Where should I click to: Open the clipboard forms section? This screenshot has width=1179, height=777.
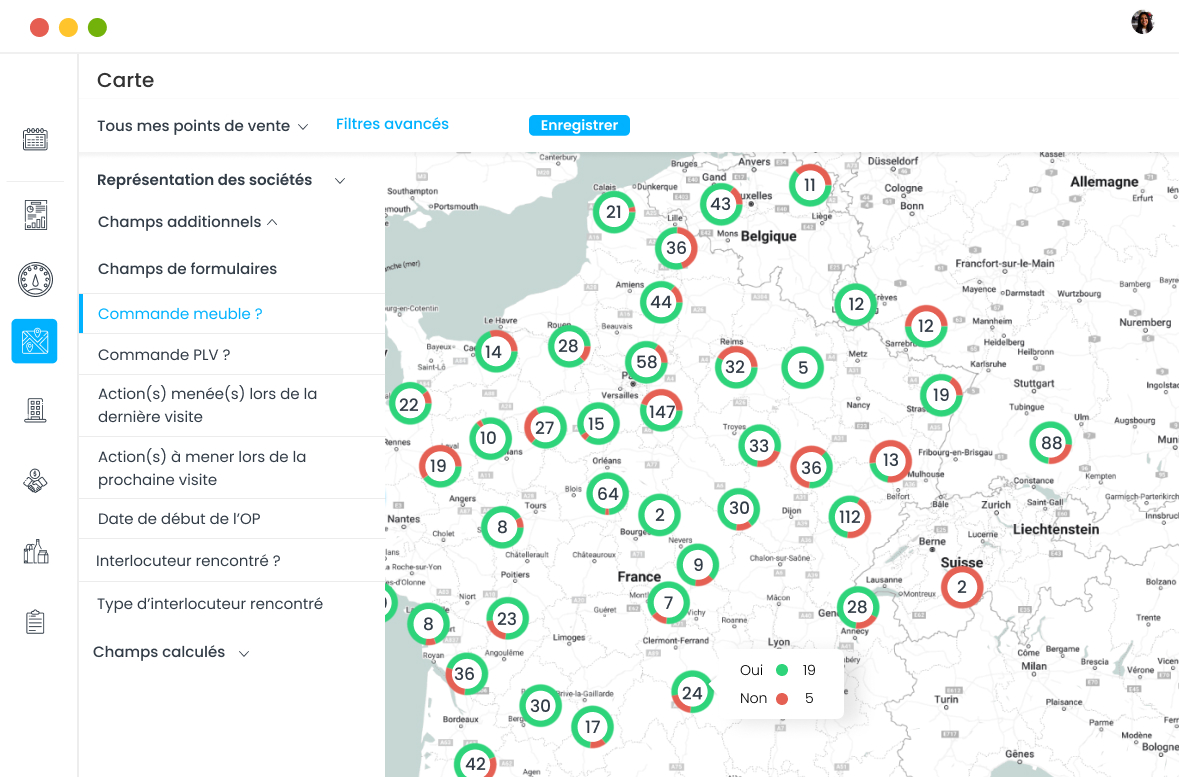coord(35,621)
